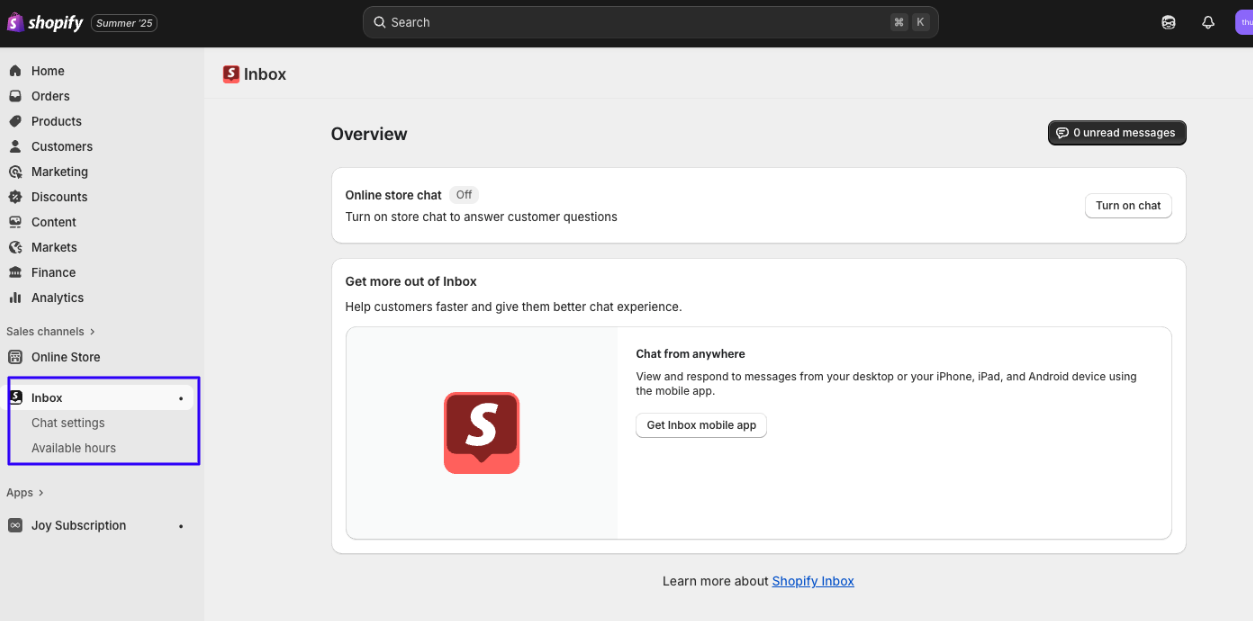Click the large Inbox chat bubble image

482,432
